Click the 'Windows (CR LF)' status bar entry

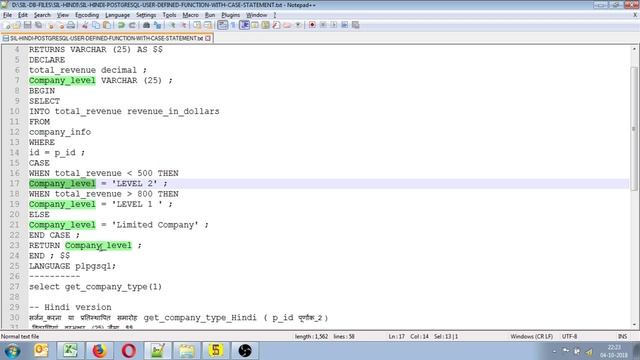tap(531, 336)
